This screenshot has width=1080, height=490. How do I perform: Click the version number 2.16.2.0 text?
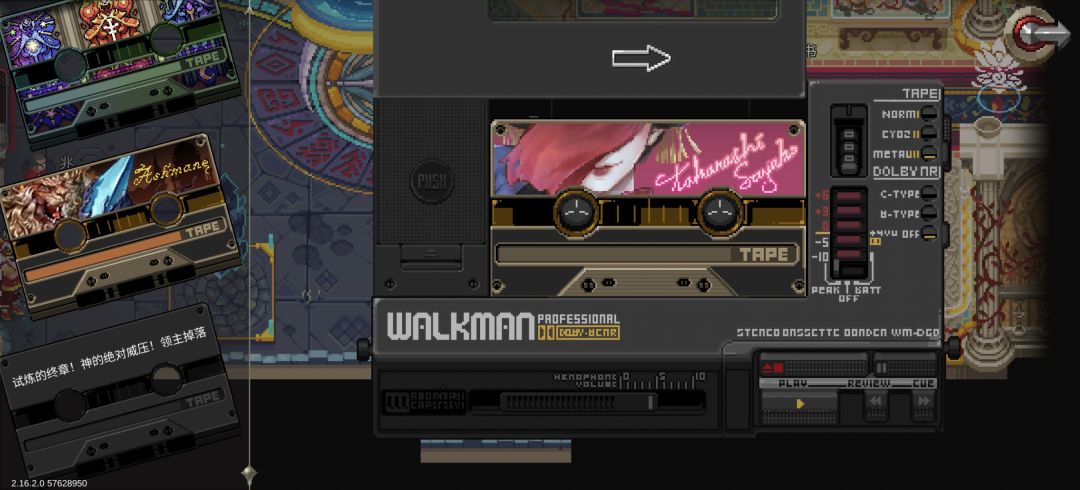48,483
